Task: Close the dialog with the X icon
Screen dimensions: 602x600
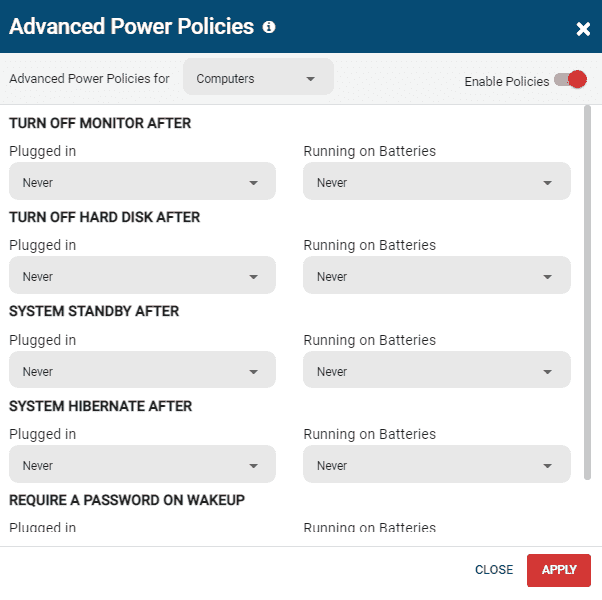Action: 583,29
